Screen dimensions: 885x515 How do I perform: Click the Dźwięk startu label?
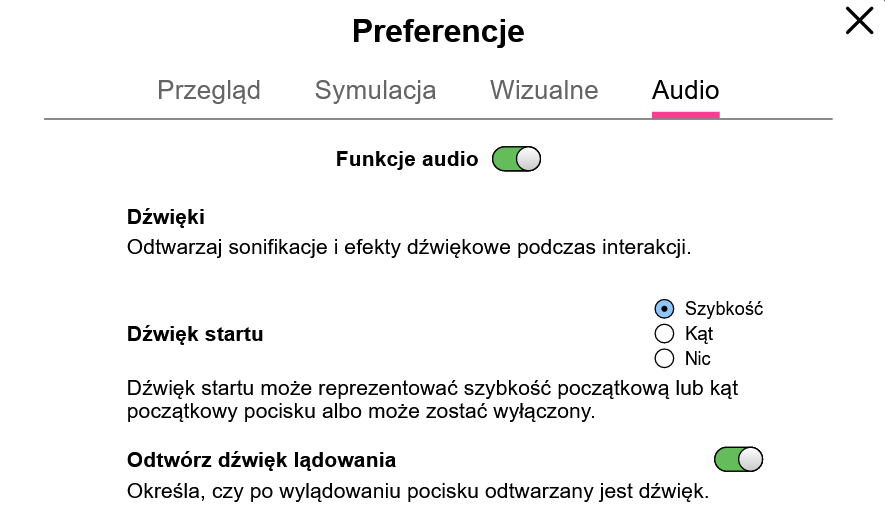[195, 334]
